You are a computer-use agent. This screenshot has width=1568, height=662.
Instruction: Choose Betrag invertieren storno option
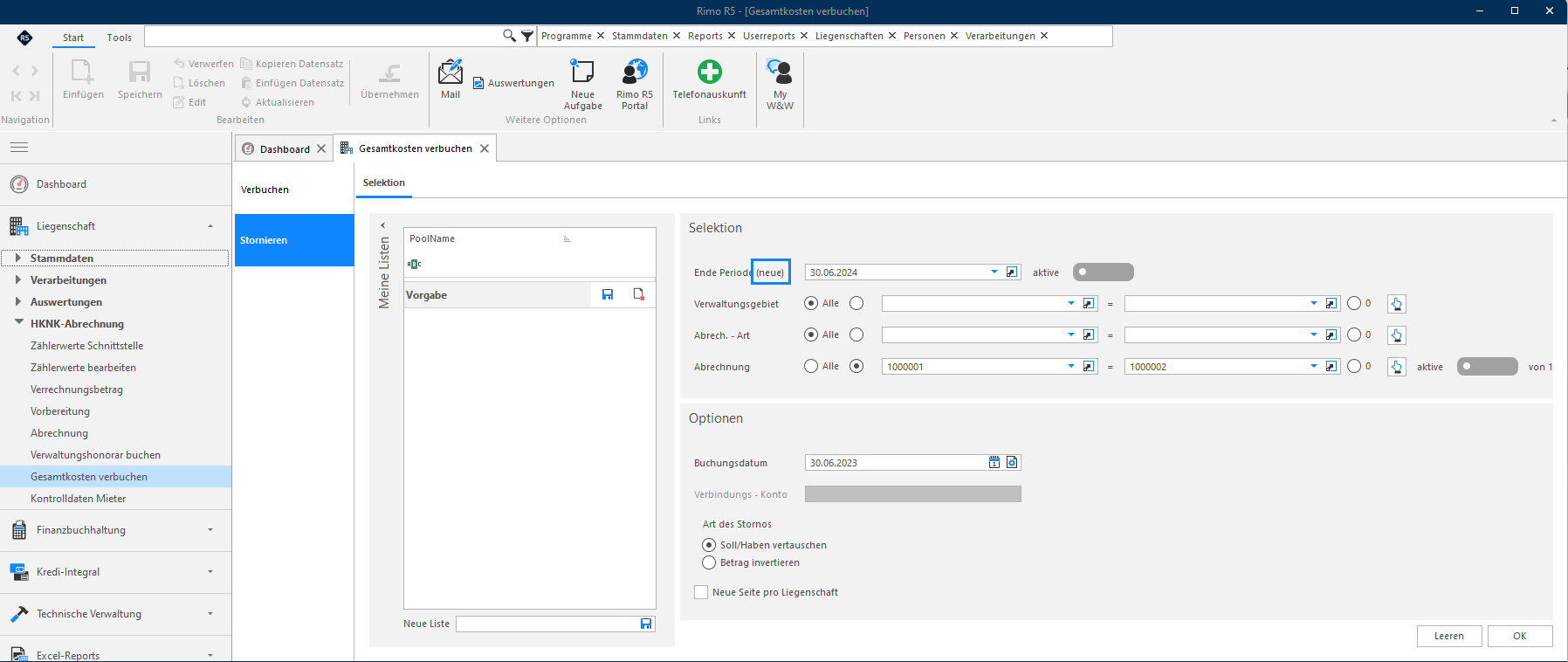709,562
